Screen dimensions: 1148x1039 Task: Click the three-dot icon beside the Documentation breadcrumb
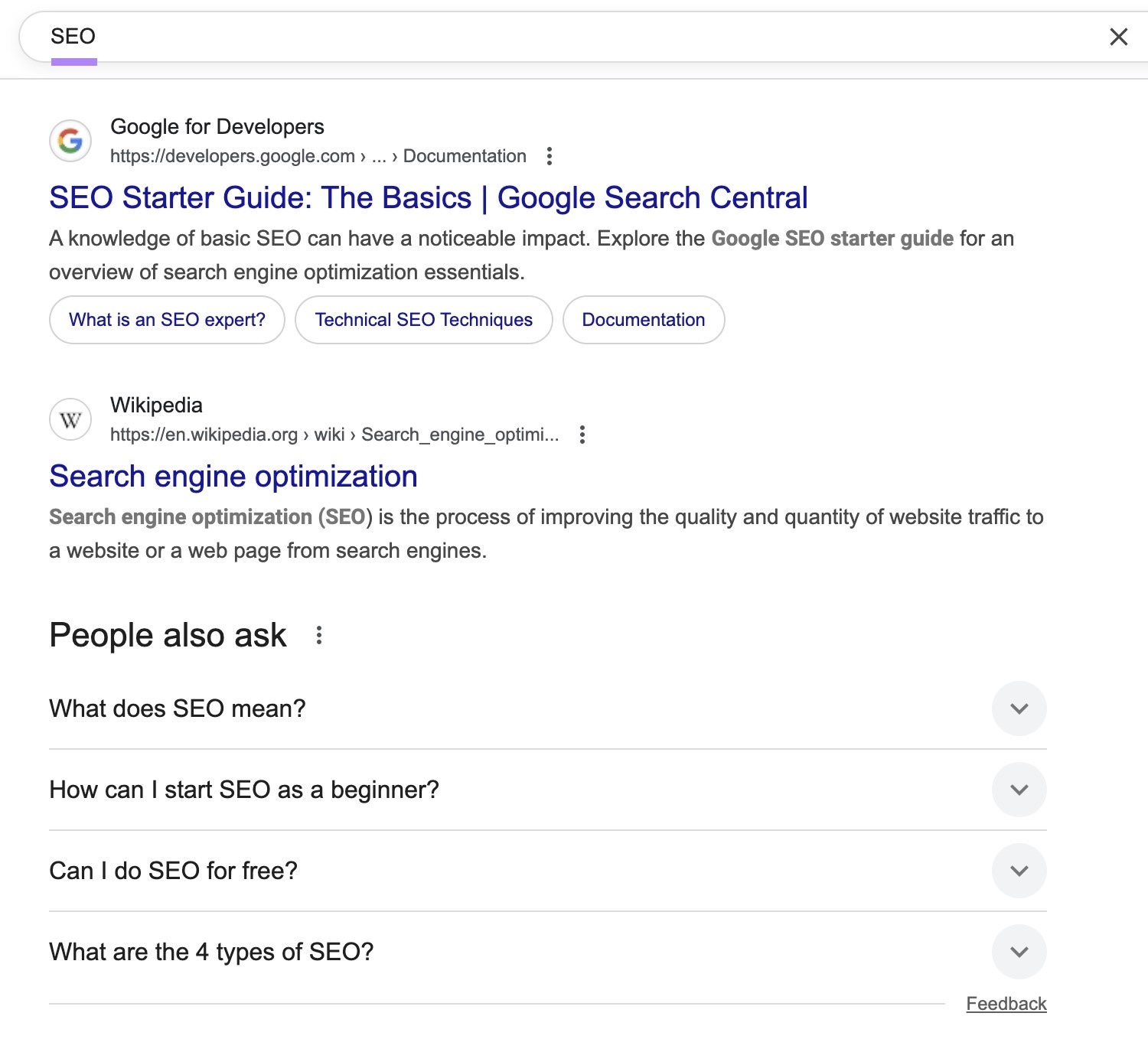click(550, 155)
